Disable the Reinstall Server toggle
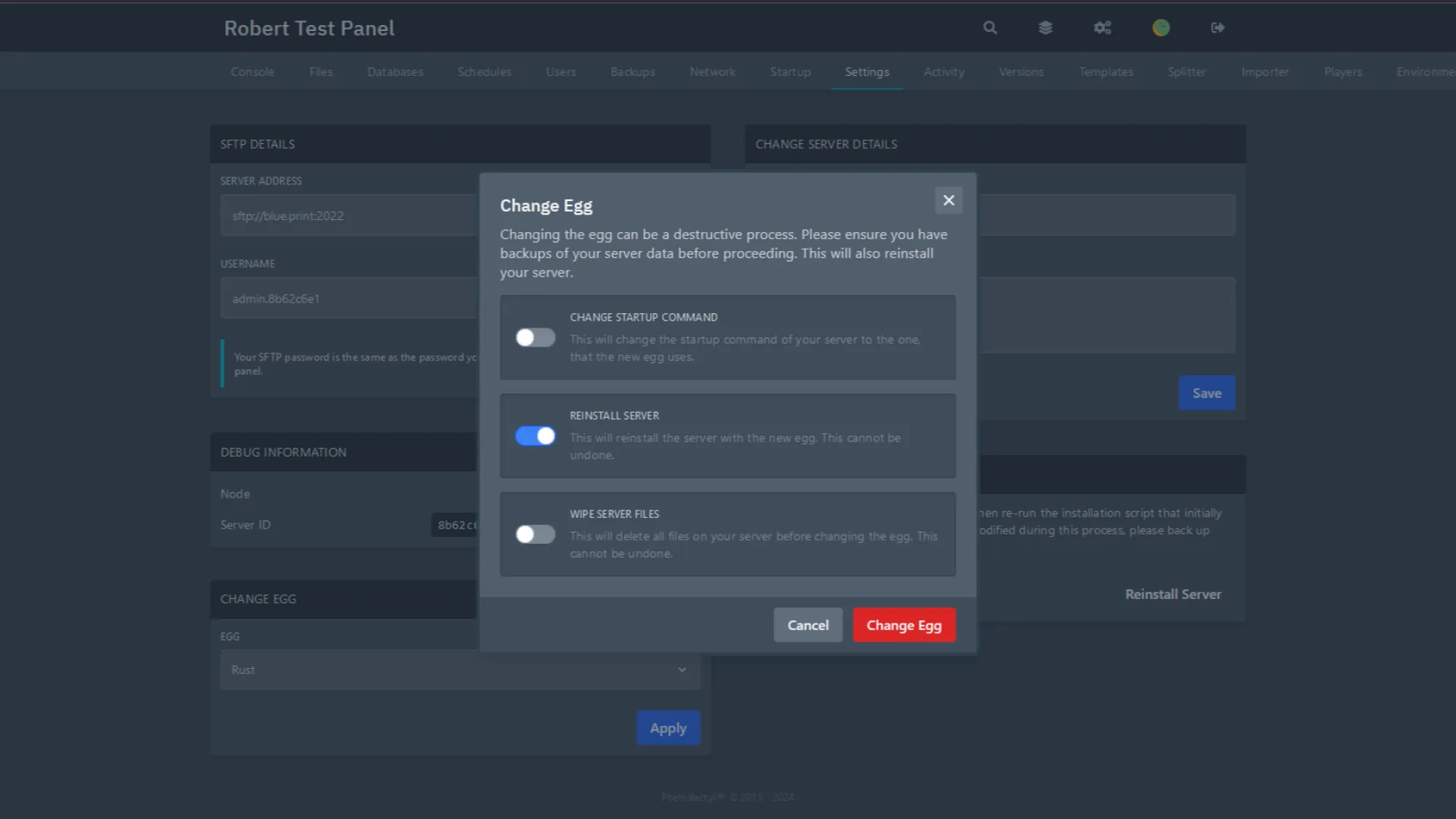Viewport: 1456px width, 819px height. coord(535,436)
